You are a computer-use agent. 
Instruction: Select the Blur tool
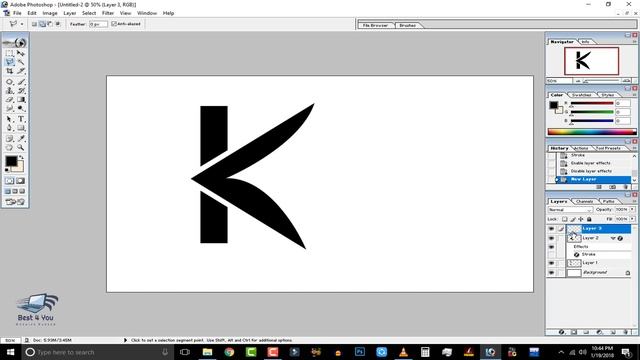pos(9,109)
